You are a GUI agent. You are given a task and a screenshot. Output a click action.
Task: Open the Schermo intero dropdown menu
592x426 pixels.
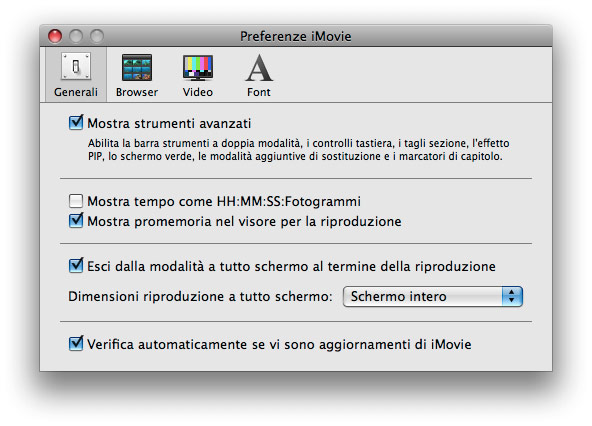pos(433,296)
